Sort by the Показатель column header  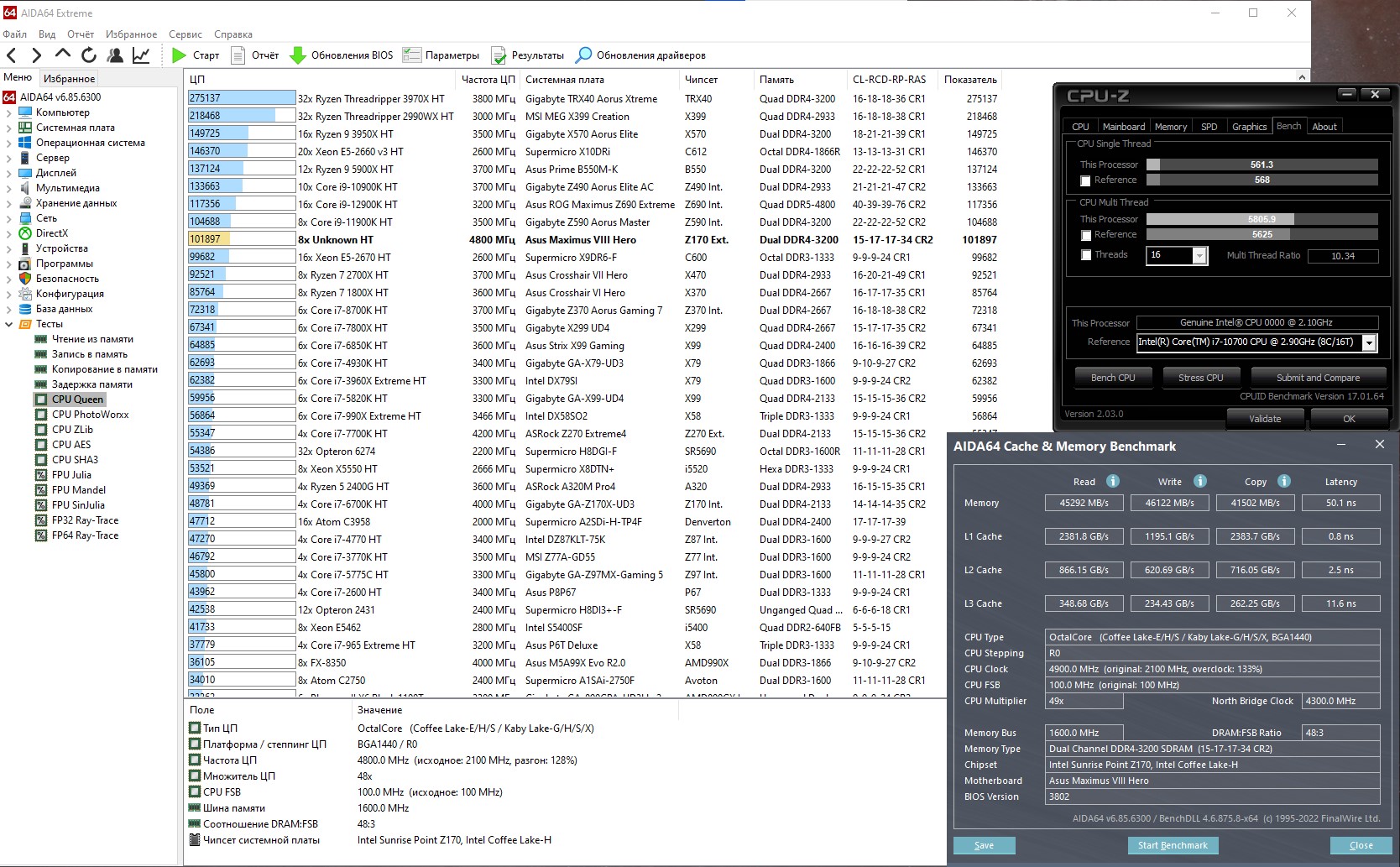(x=971, y=80)
